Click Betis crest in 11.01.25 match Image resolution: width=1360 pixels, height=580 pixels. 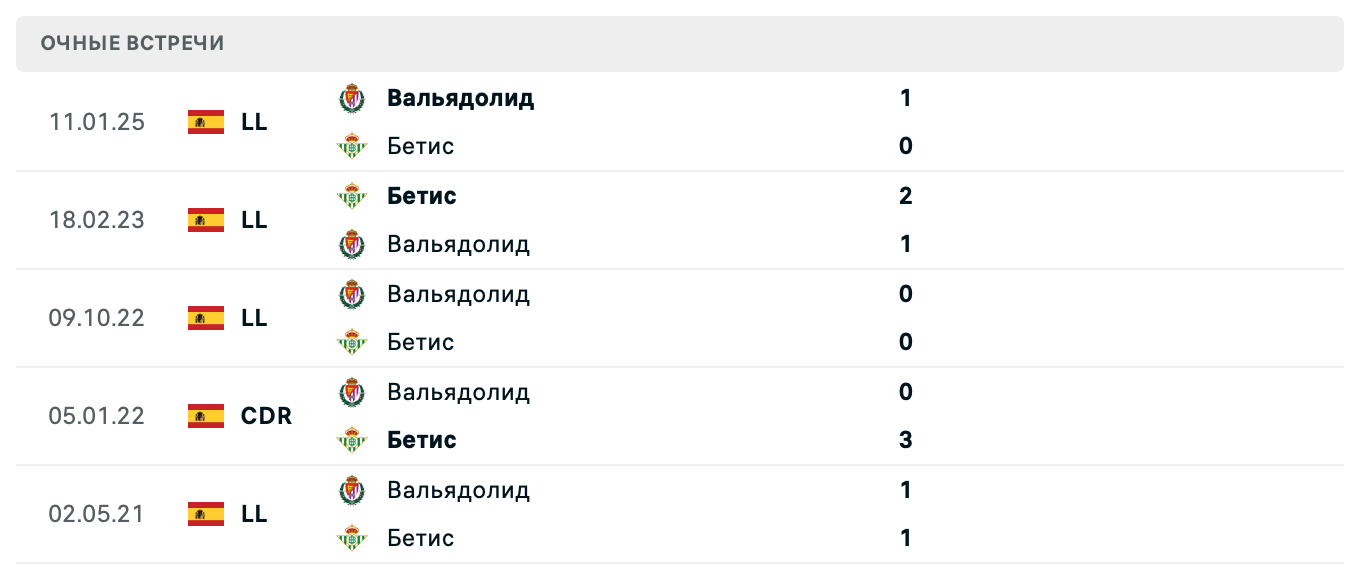click(x=351, y=146)
